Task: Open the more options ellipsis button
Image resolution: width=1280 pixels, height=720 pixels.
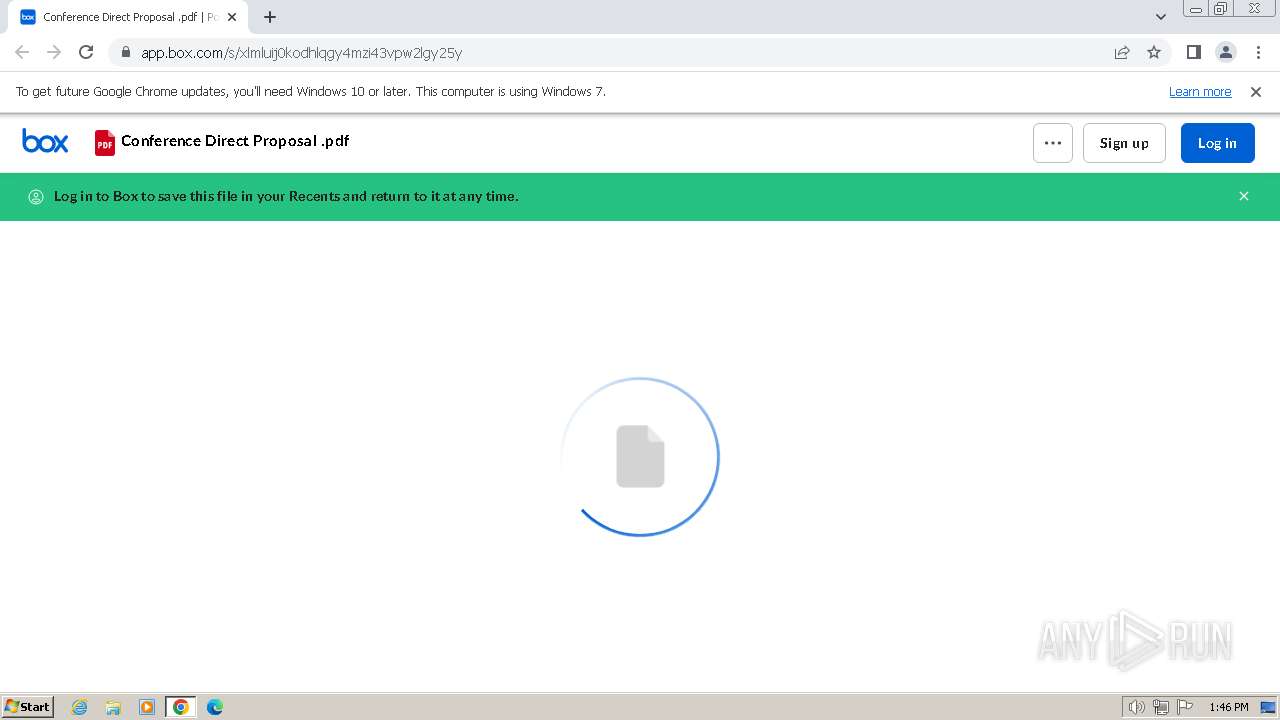Action: tap(1053, 143)
